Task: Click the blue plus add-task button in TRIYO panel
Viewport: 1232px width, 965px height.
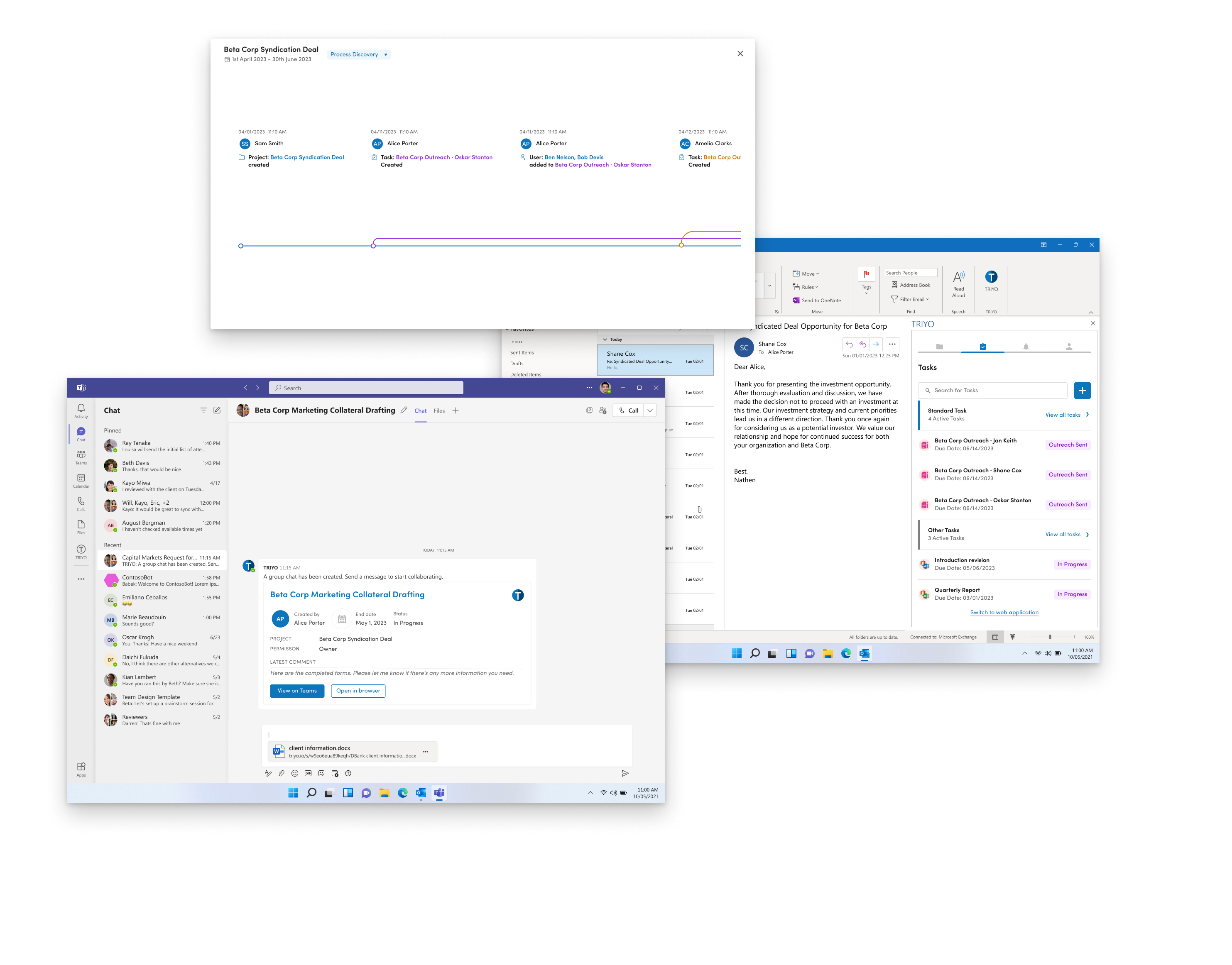Action: click(1082, 391)
